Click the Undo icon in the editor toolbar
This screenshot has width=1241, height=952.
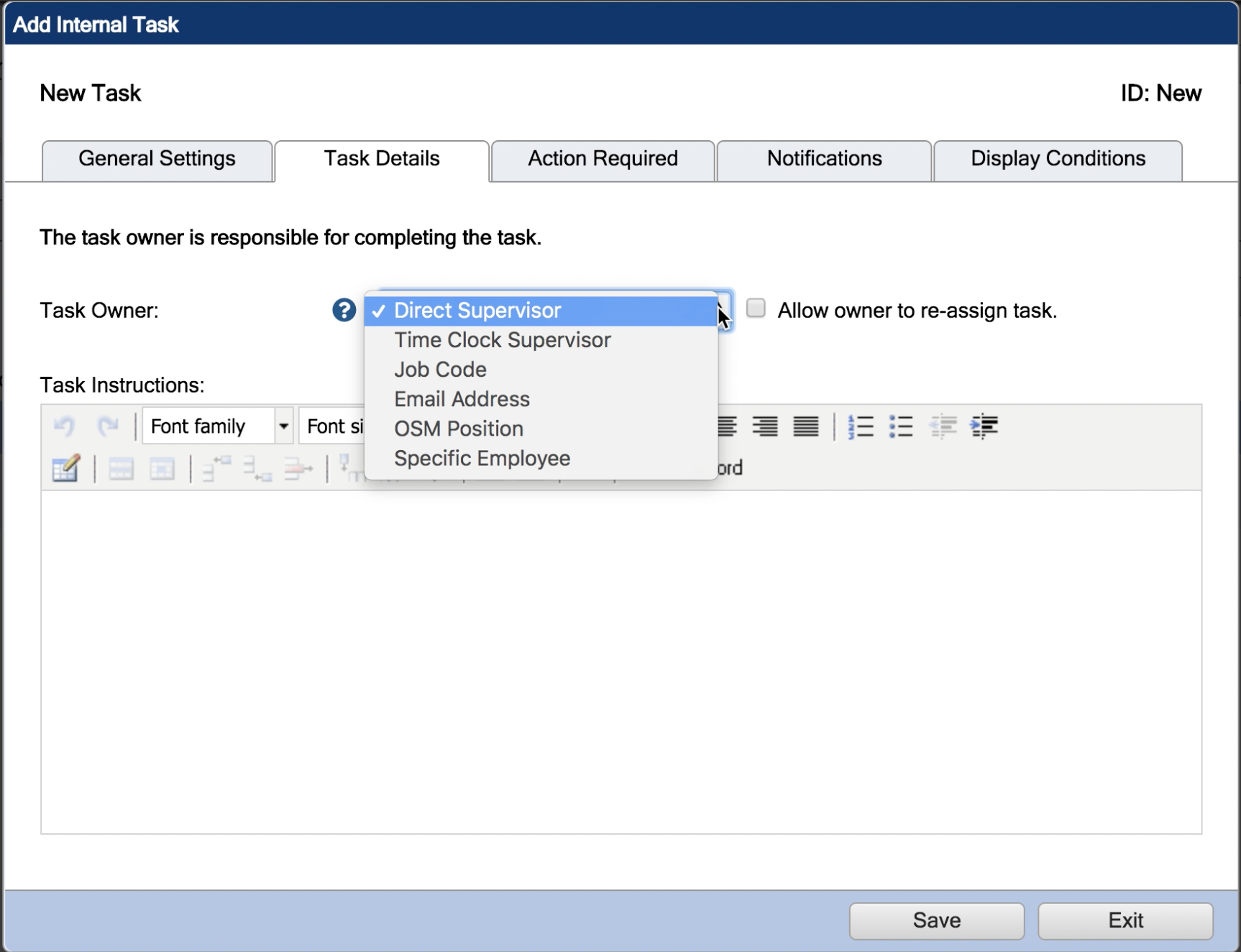(x=65, y=426)
